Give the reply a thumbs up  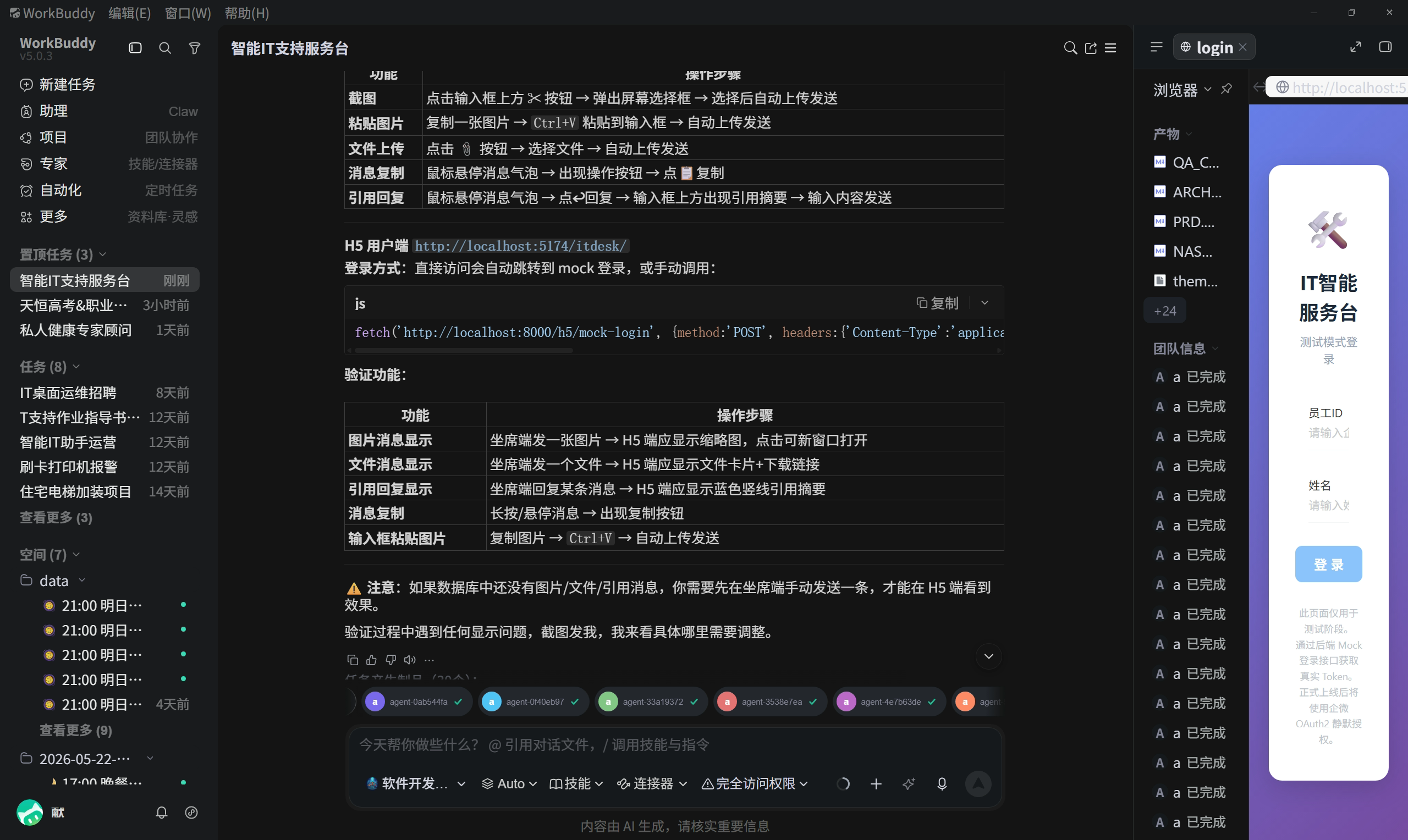[x=371, y=660]
